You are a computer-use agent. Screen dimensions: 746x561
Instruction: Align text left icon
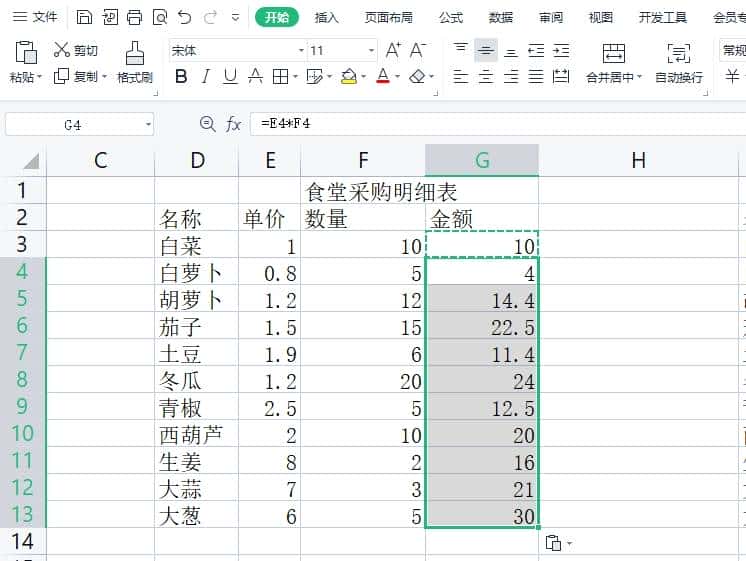coord(460,76)
